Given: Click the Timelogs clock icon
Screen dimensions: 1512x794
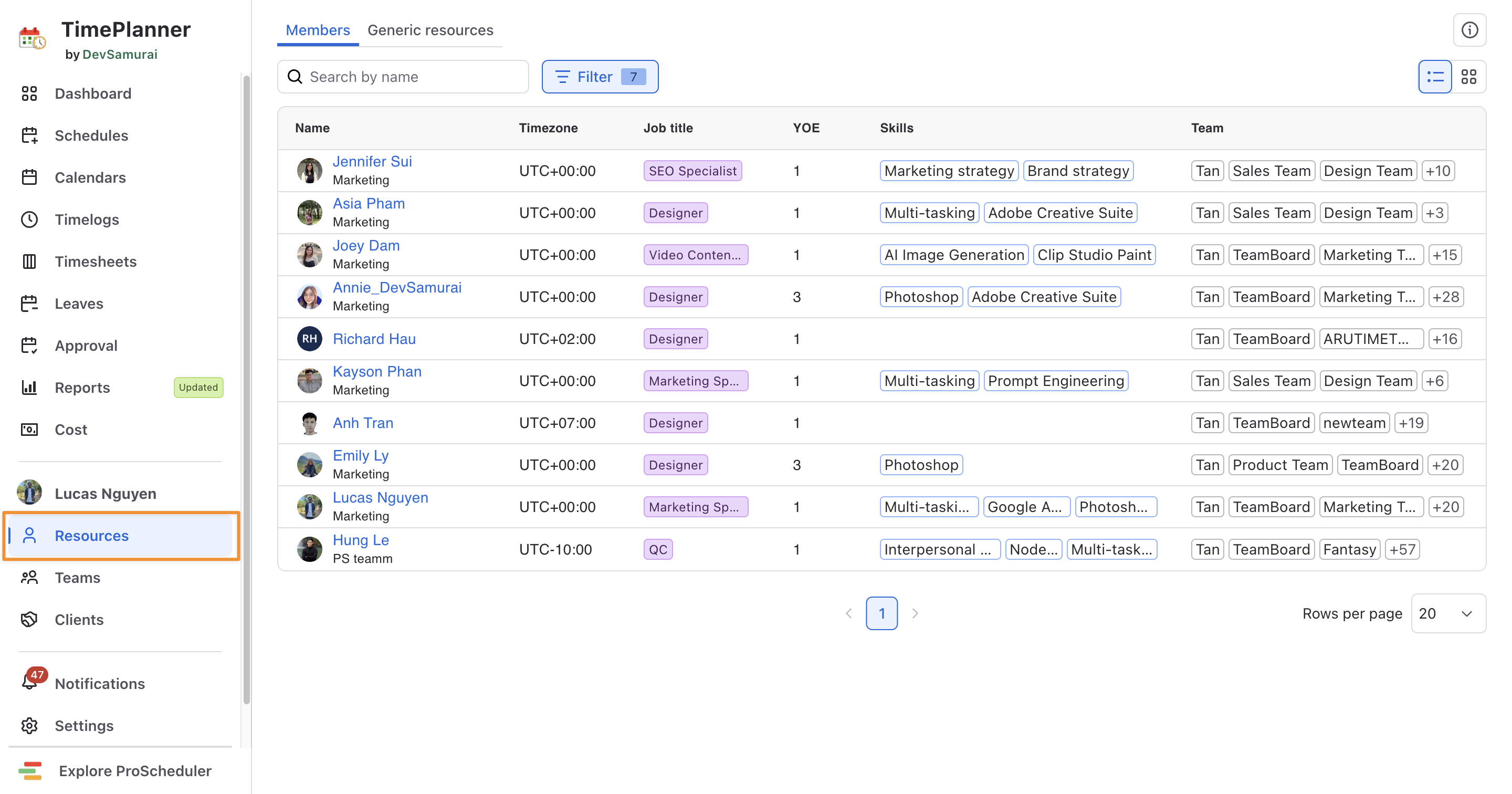Looking at the screenshot, I should (29, 220).
